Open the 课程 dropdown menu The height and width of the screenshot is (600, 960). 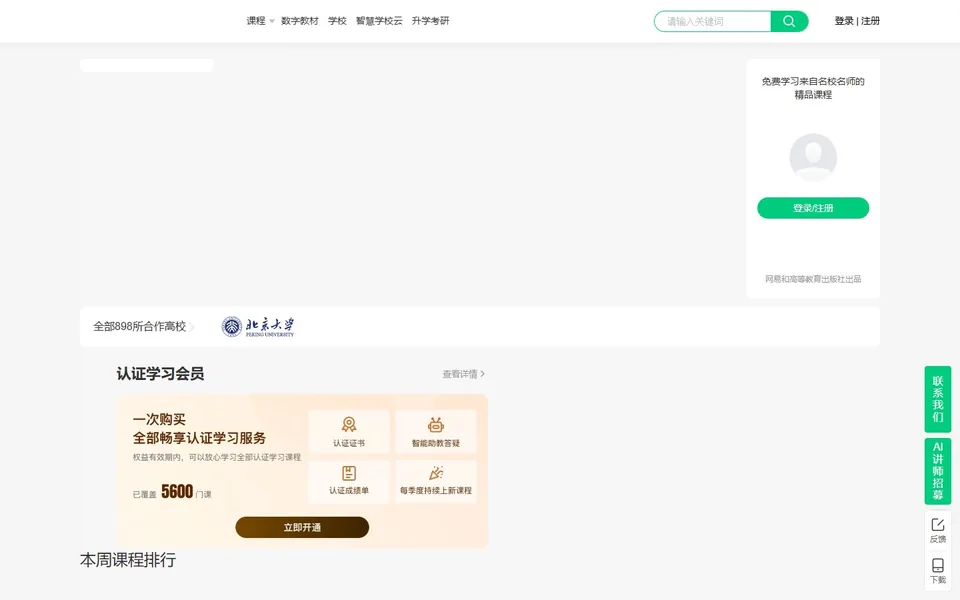tap(260, 21)
